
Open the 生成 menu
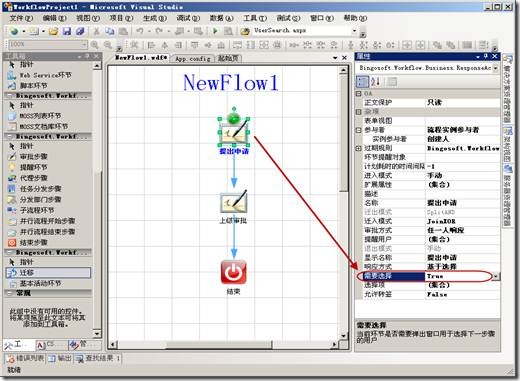155,18
